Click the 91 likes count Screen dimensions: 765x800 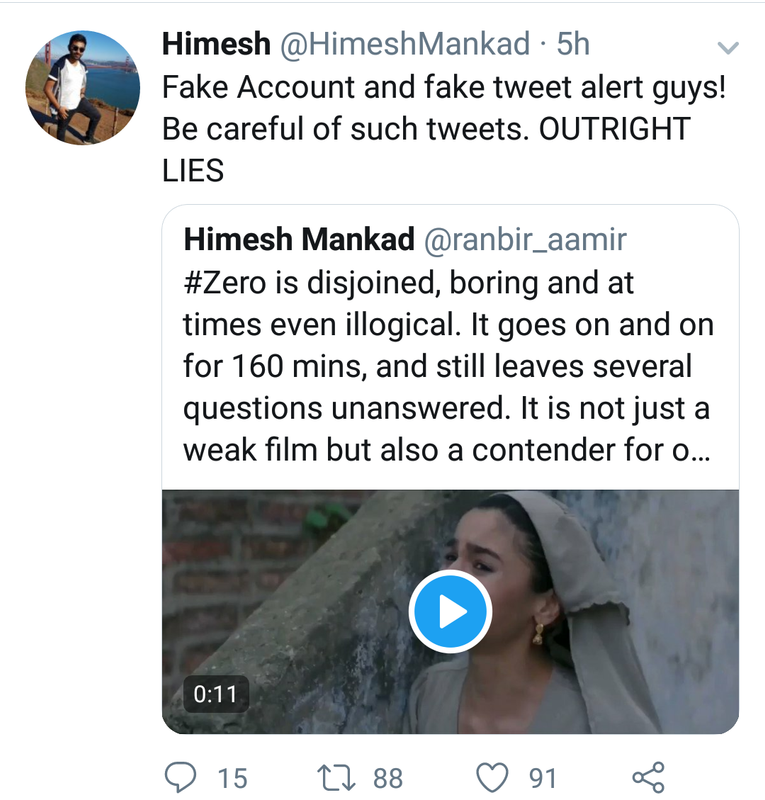point(542,779)
